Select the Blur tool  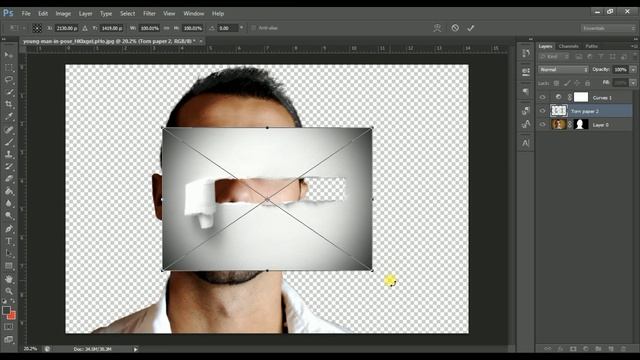point(9,203)
